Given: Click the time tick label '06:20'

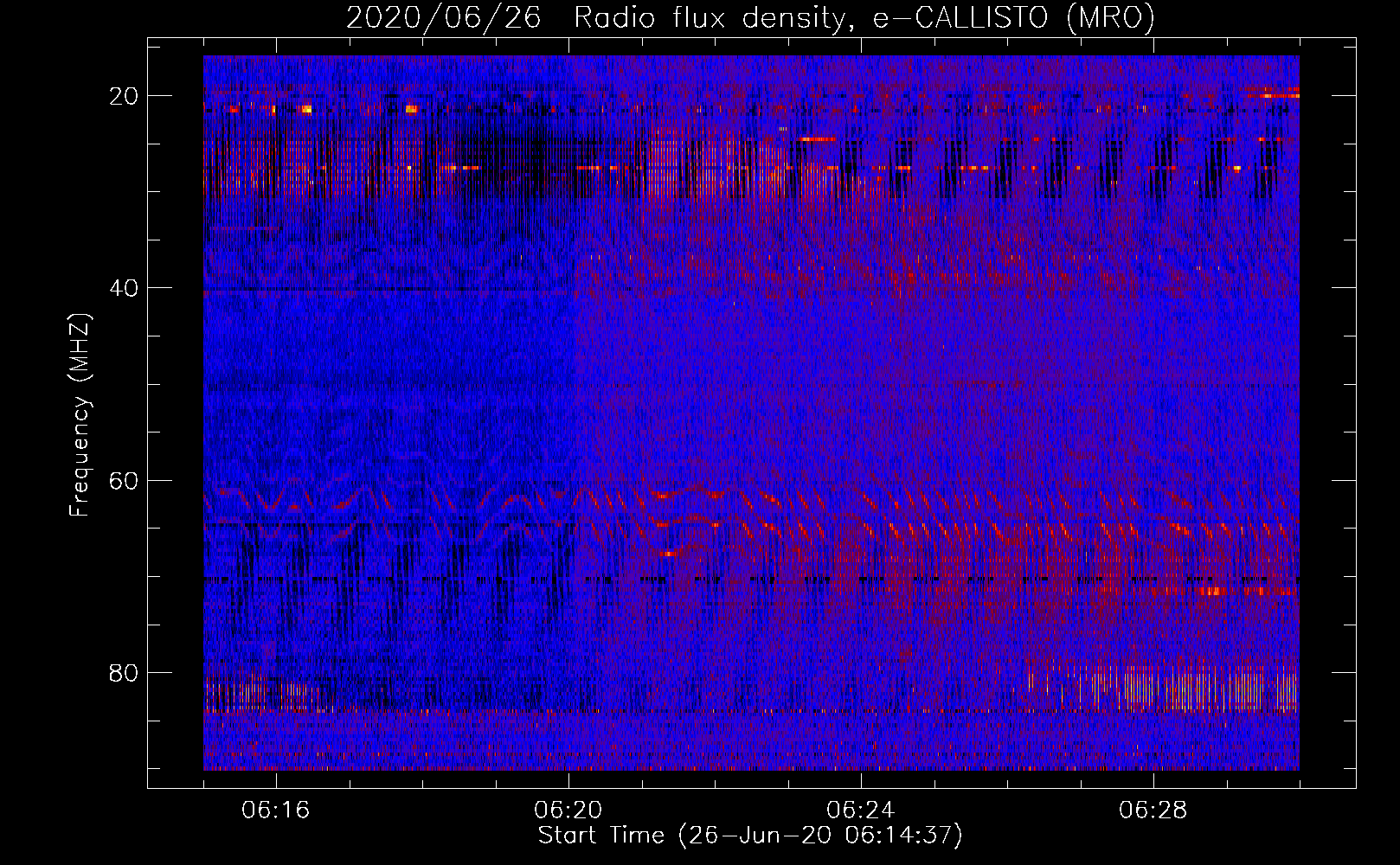Looking at the screenshot, I should 568,811.
